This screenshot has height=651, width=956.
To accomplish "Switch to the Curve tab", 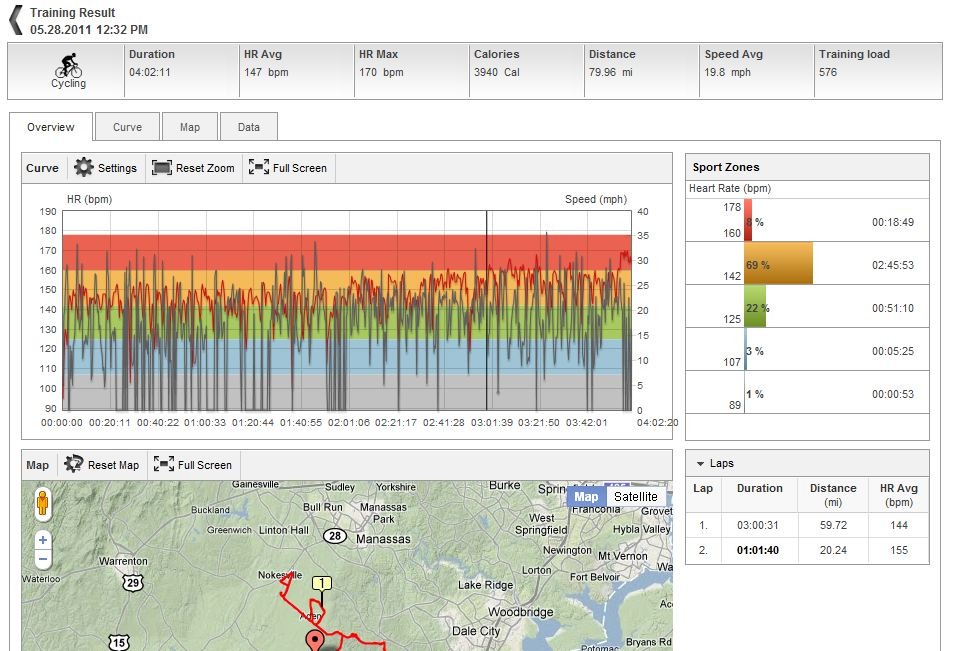I will point(127,127).
